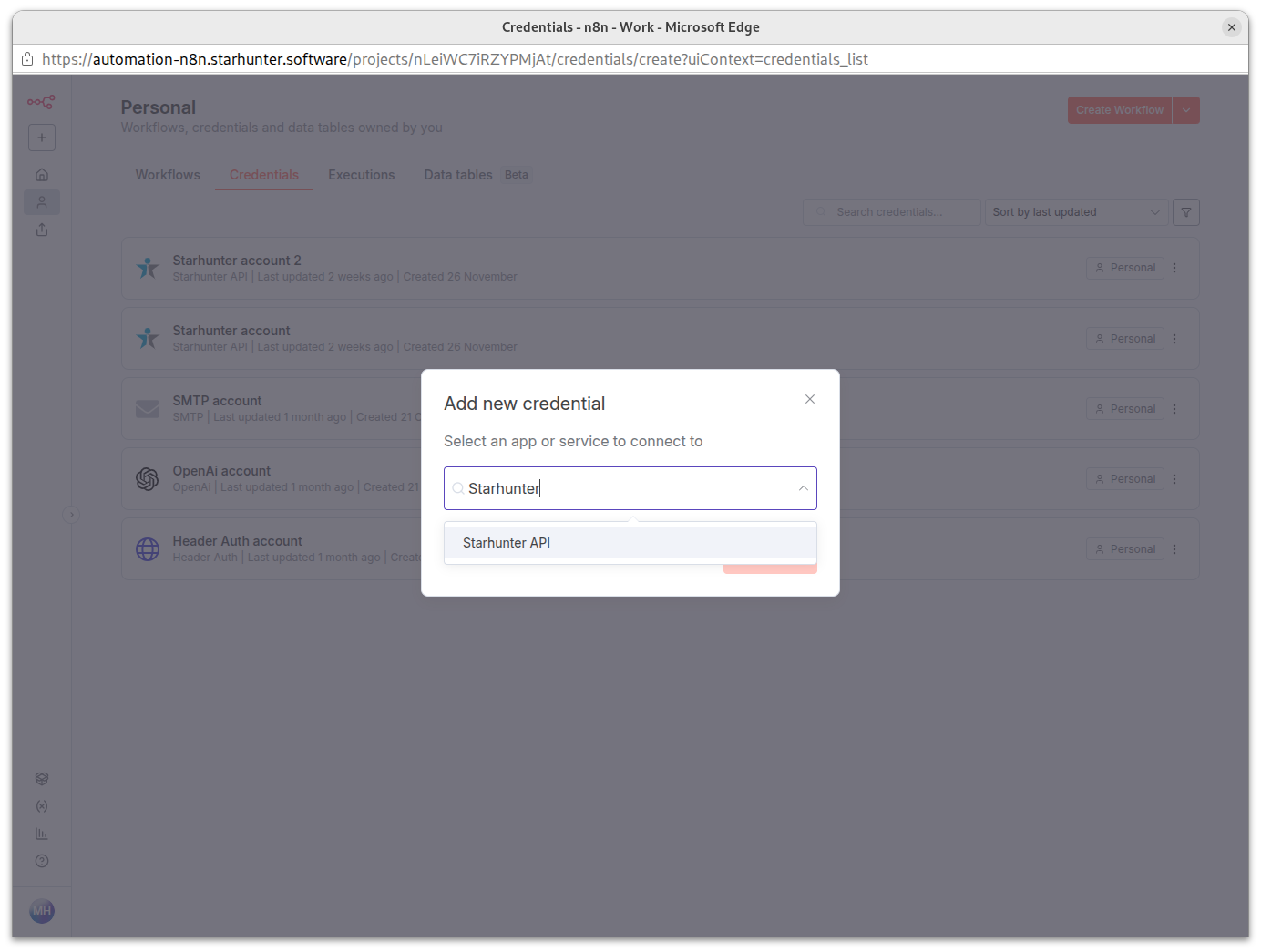Expand the sidebar with the chevron handle
This screenshot has height=952, width=1261.
(71, 515)
